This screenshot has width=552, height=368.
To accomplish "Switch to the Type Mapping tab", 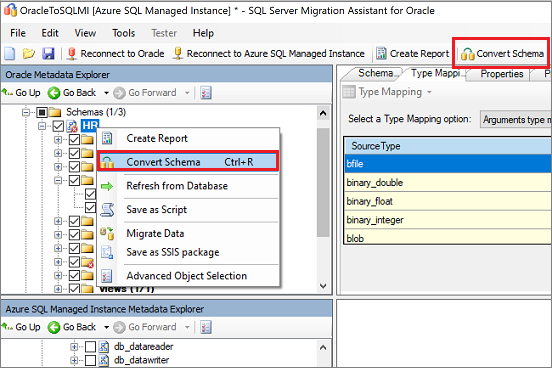I will pyautogui.click(x=436, y=73).
